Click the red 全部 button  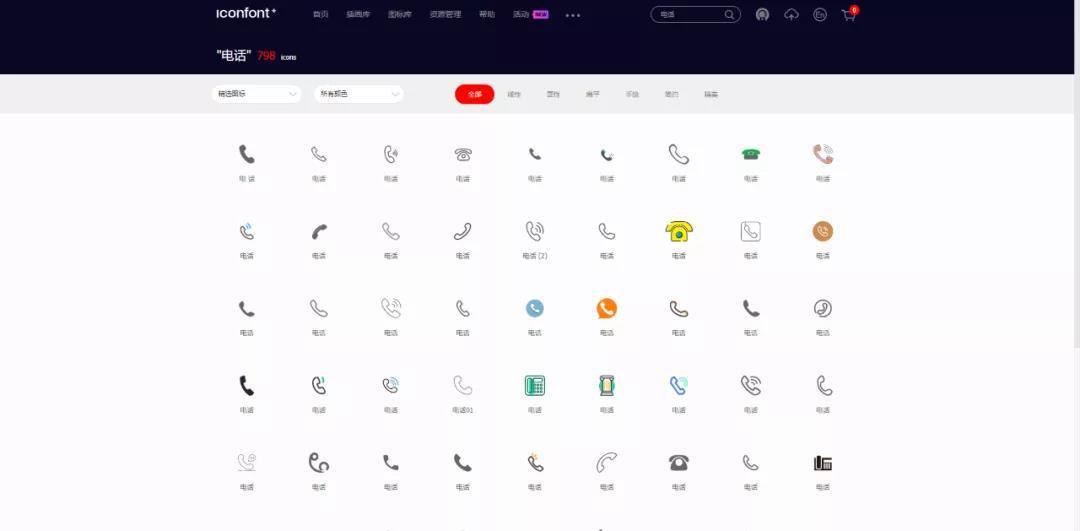tap(474, 94)
